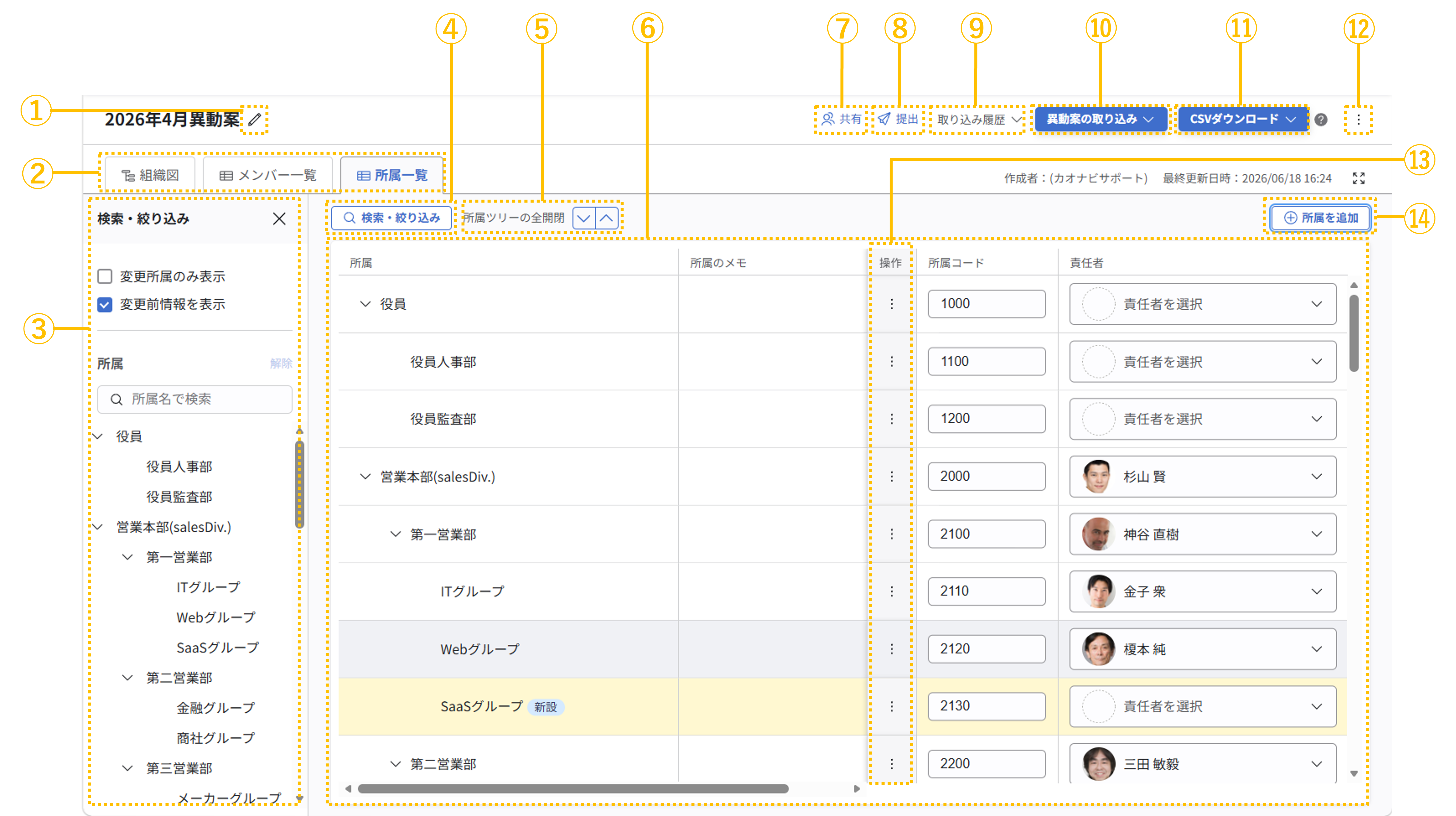Collapse 第二営業部 row in the table
1456x816 pixels.
tap(396, 764)
